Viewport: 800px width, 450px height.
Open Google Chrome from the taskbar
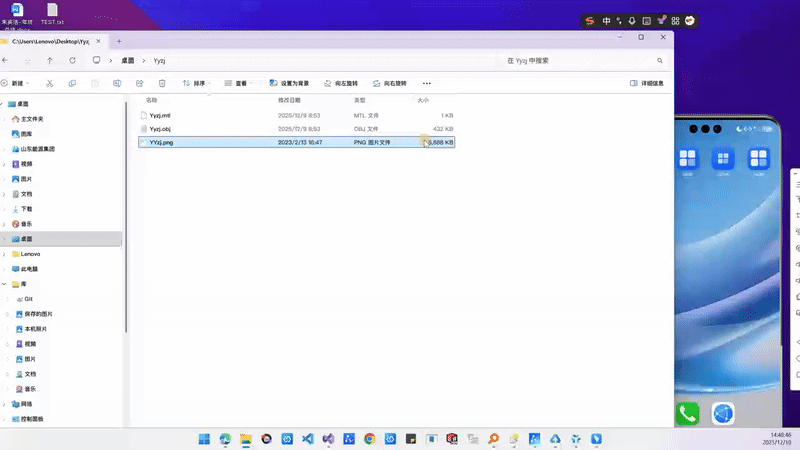pyautogui.click(x=370, y=439)
